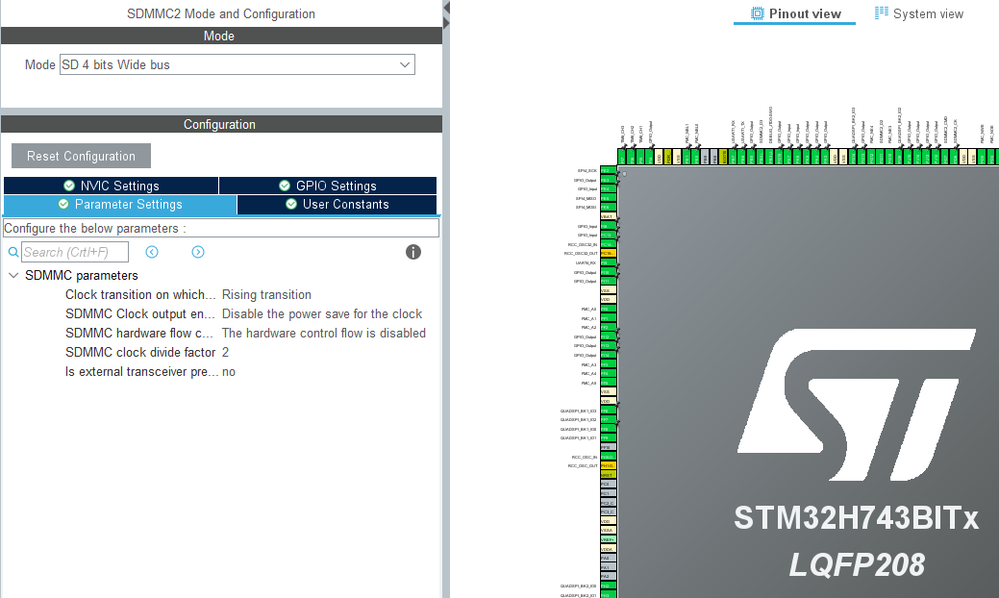Collapse the SDMMC parameters tree group
Viewport: 999px width, 598px height.
tap(13, 276)
